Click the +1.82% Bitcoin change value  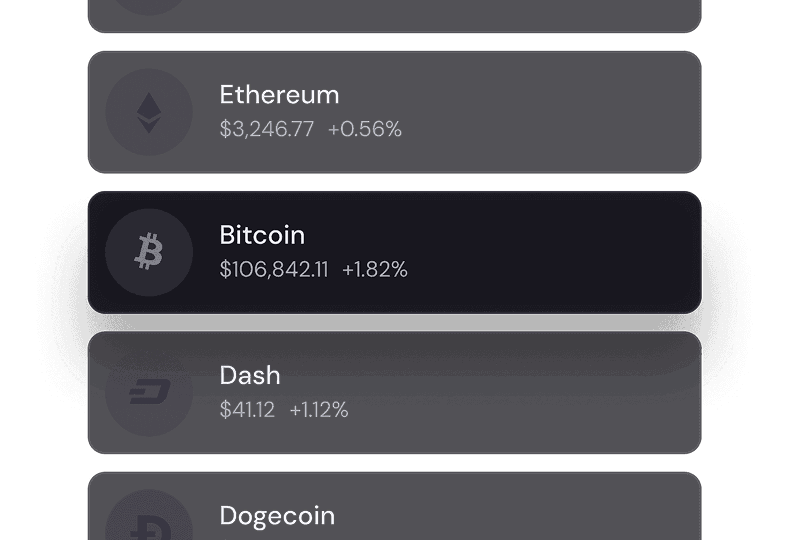click(x=375, y=269)
